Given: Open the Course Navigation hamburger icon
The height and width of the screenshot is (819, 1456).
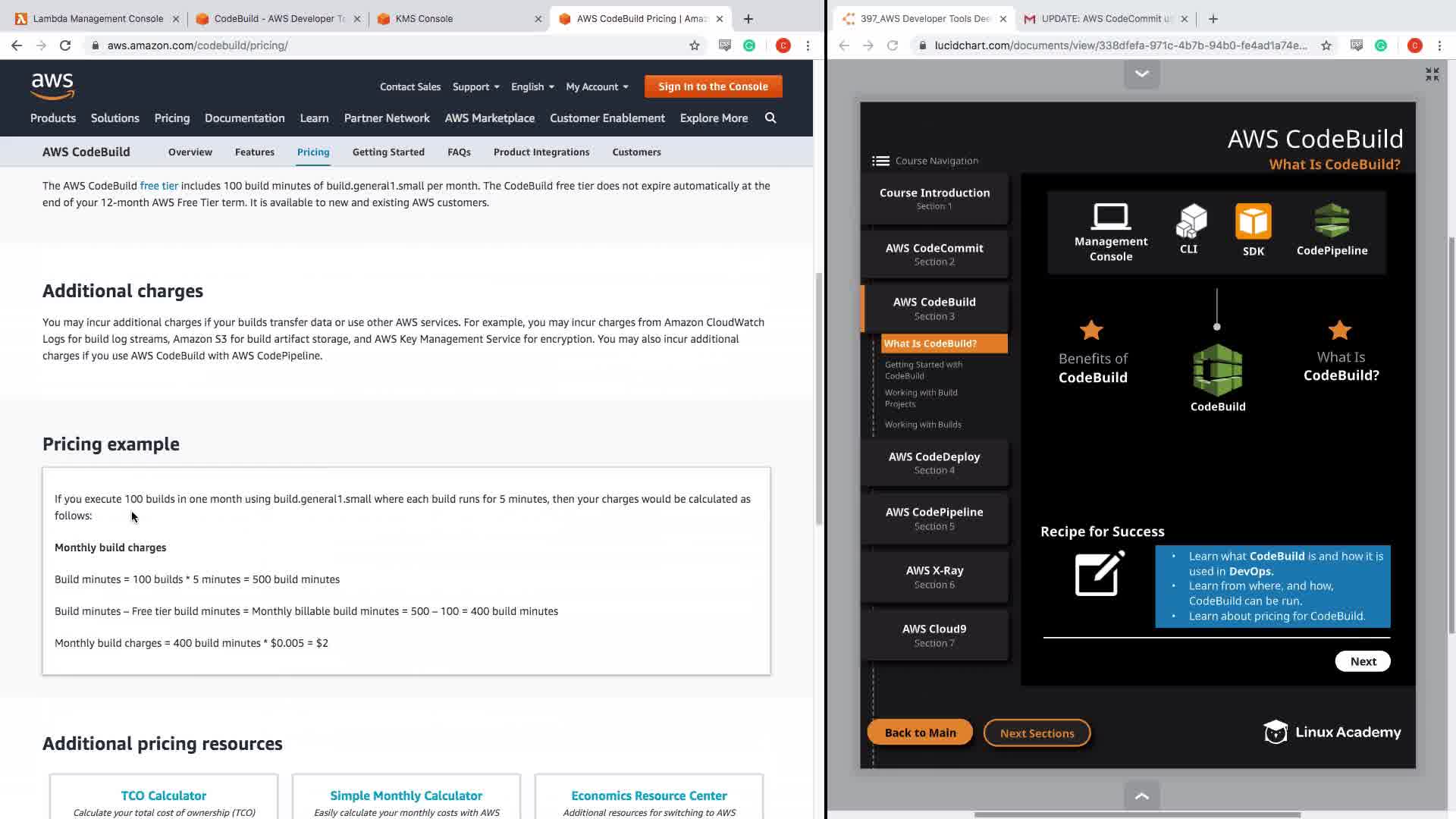Looking at the screenshot, I should pyautogui.click(x=880, y=161).
